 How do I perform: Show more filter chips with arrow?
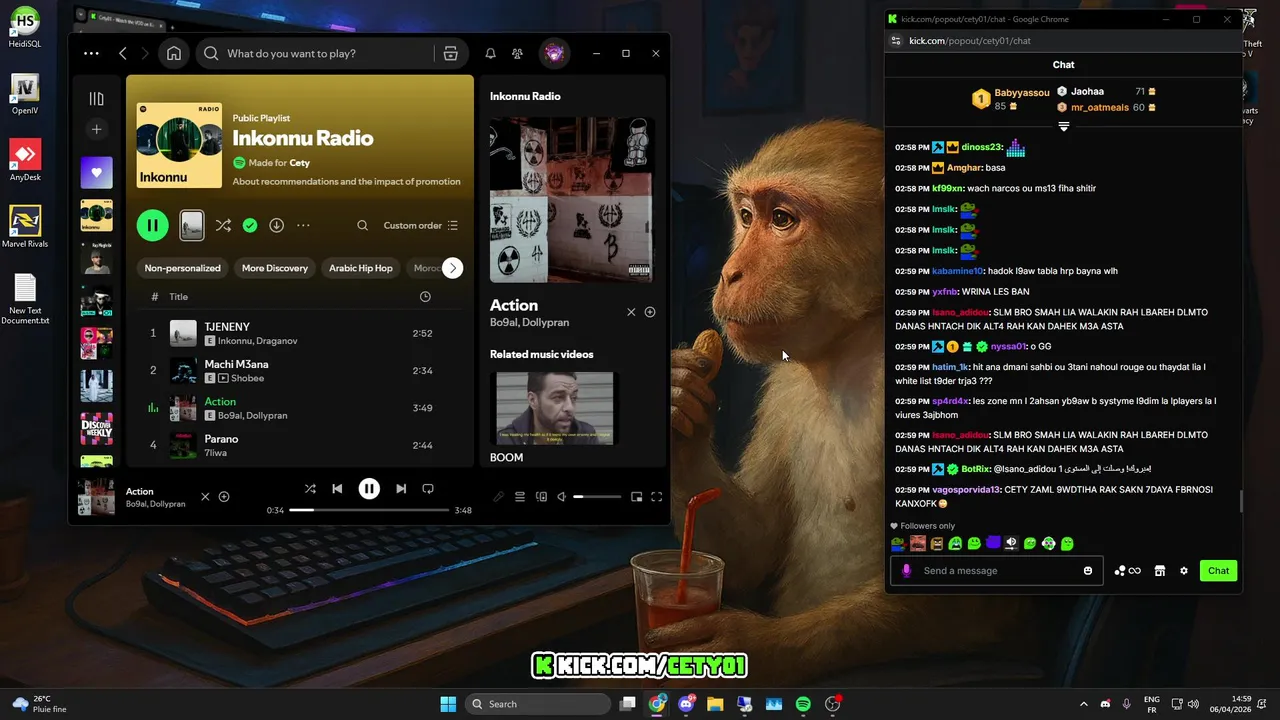[x=452, y=268]
